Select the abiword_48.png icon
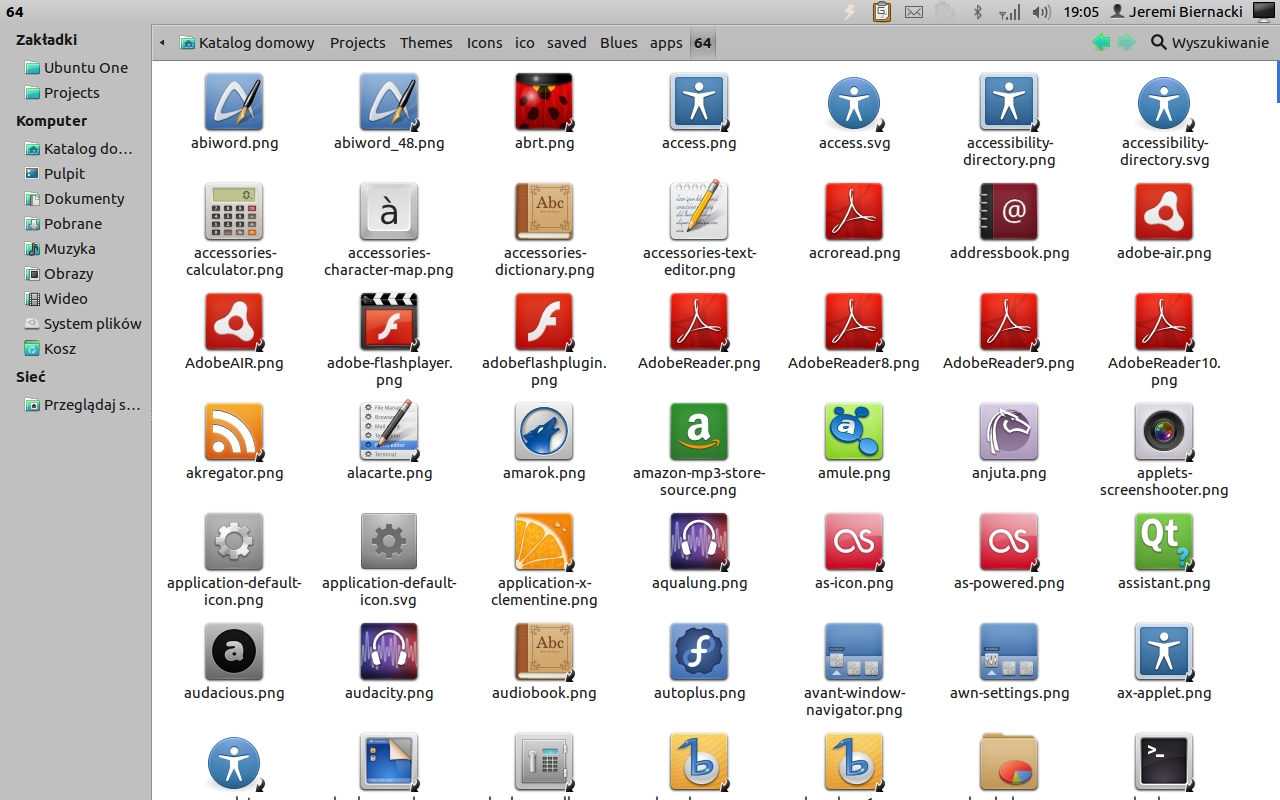The width and height of the screenshot is (1280, 800). coord(389,102)
